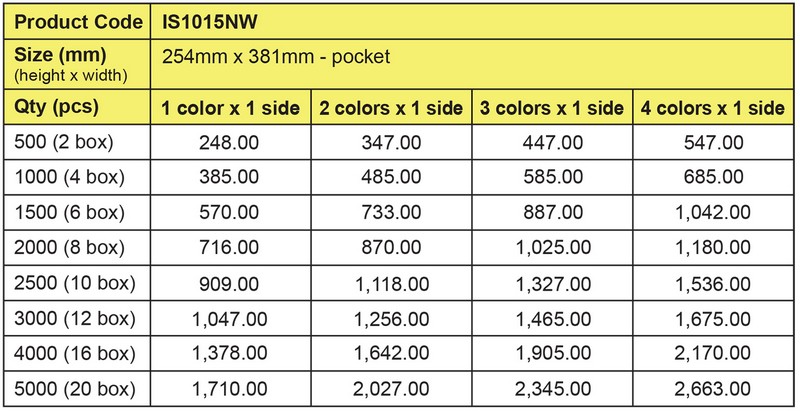Click the '4 colors x 1 side' column header
This screenshot has height=411, width=800.
pyautogui.click(x=714, y=107)
